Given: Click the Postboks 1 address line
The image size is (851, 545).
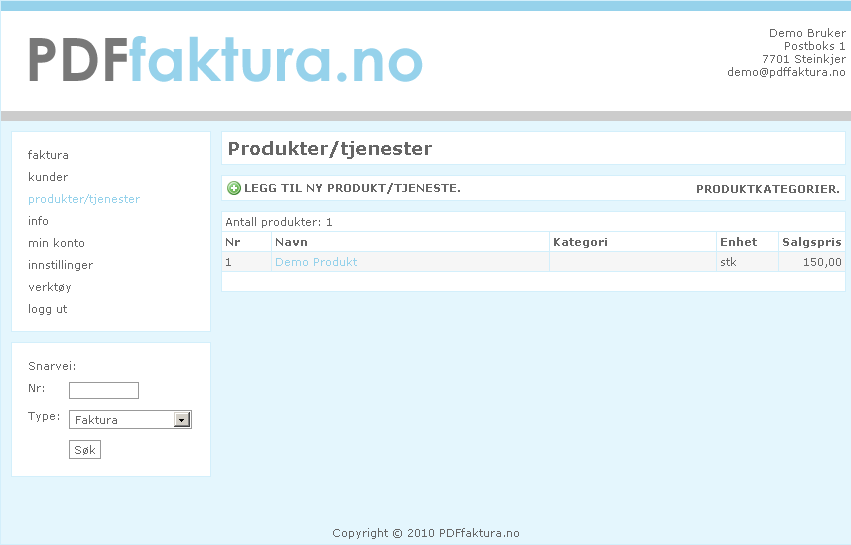Looking at the screenshot, I should (x=814, y=46).
